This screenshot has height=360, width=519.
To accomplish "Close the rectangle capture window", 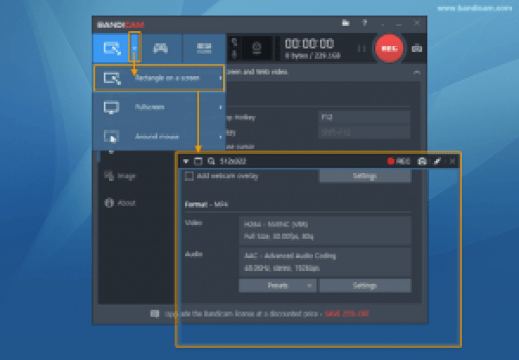I will point(452,161).
